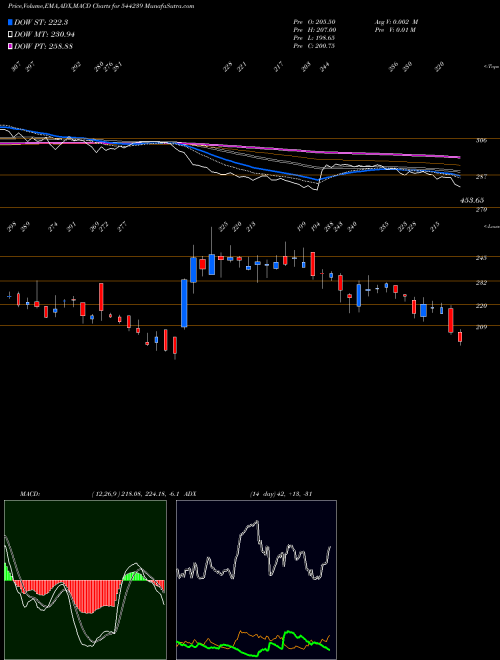Select the 'DOW MT: 230.94' label
500x660 pixels.
click(x=45, y=35)
